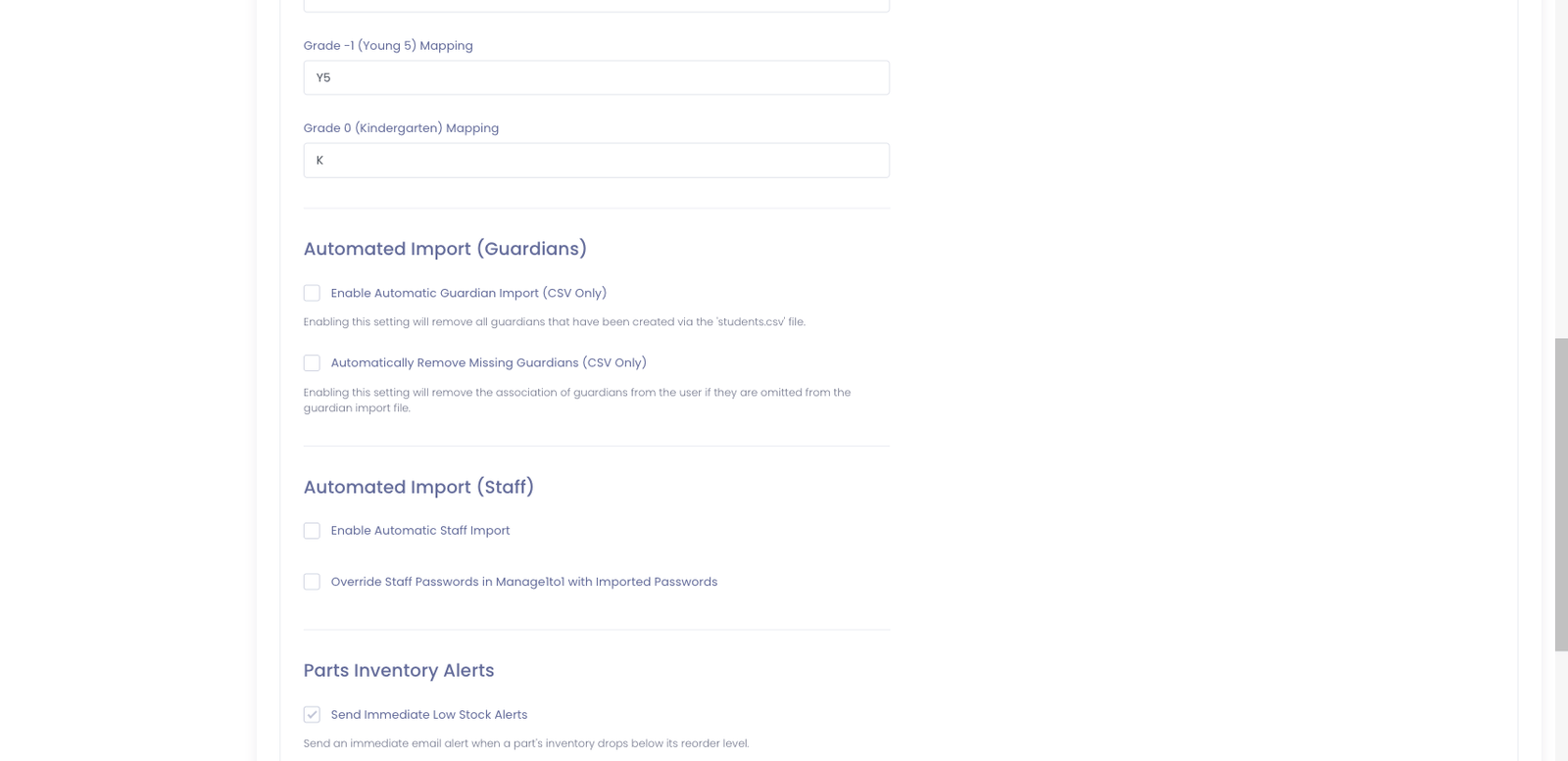This screenshot has height=761, width=1568.
Task: Edit the Grade 0 (Kindergarten) Mapping field
Action: pos(596,160)
